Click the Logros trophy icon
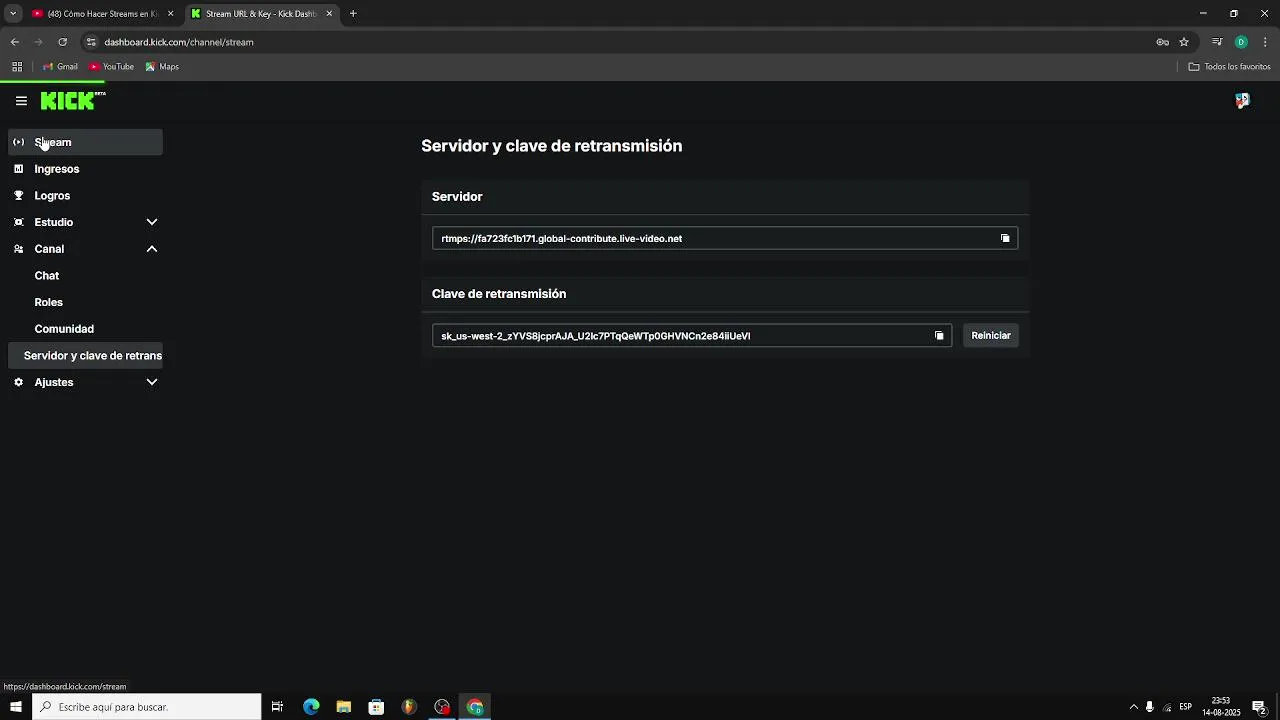Viewport: 1280px width, 720px height. click(x=18, y=196)
